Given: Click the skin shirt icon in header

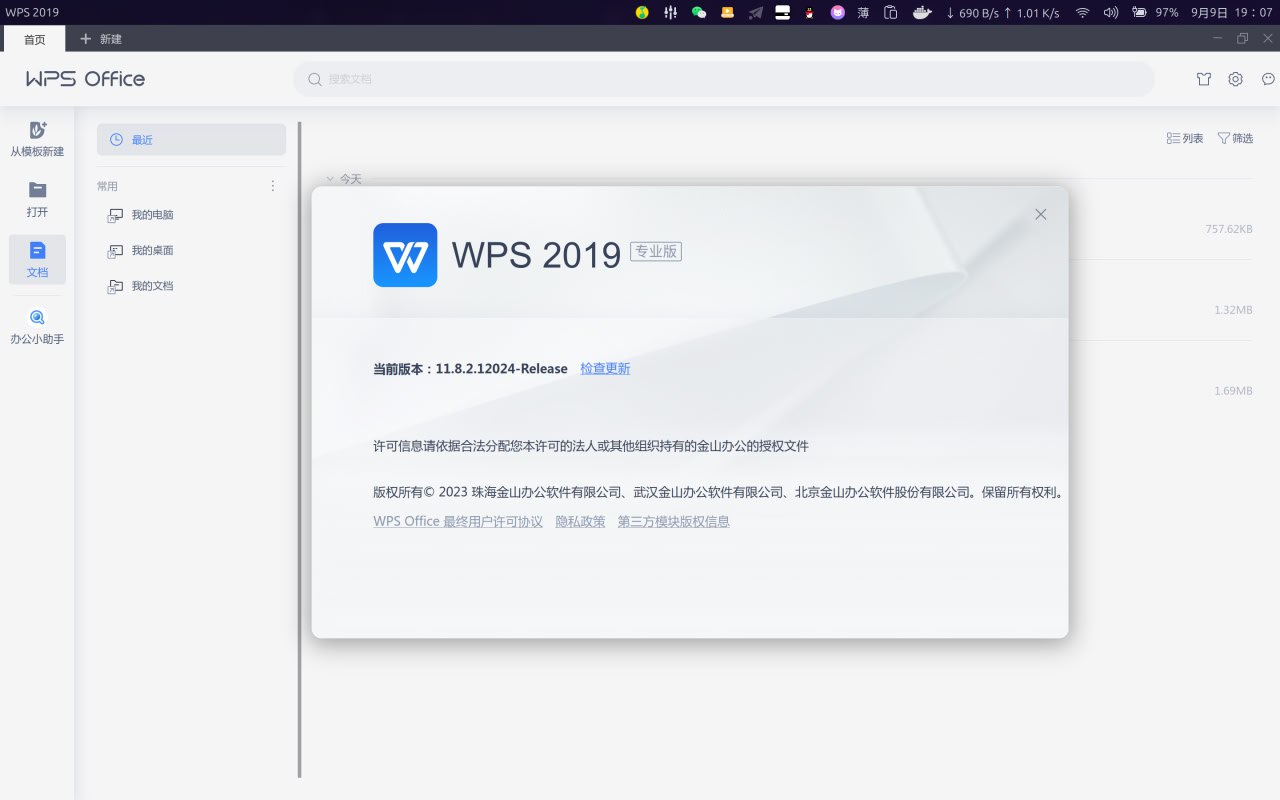Looking at the screenshot, I should pyautogui.click(x=1204, y=79).
